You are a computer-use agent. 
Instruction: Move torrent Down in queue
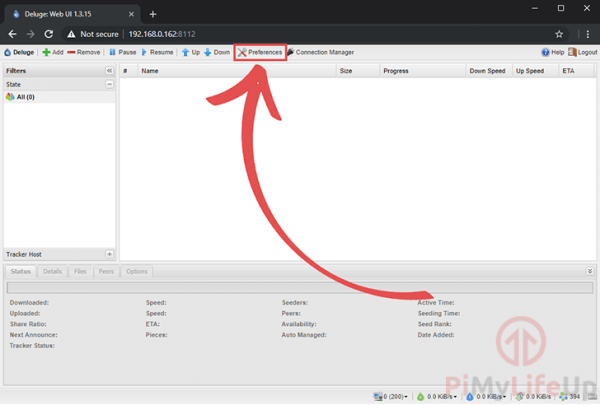(217, 52)
